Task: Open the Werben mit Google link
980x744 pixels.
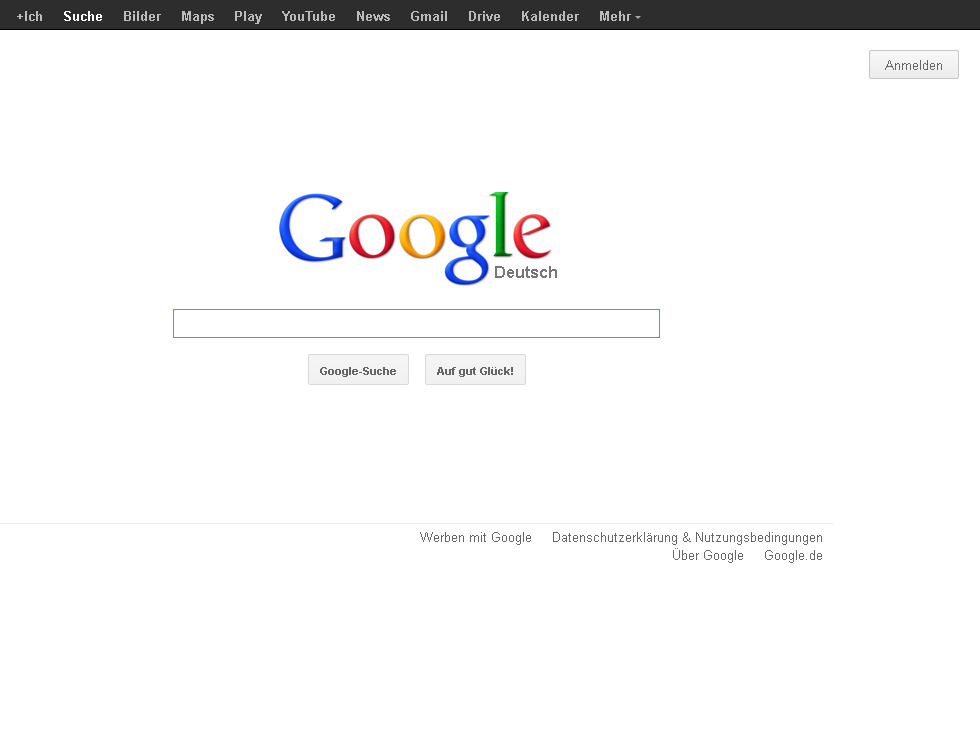Action: point(476,538)
